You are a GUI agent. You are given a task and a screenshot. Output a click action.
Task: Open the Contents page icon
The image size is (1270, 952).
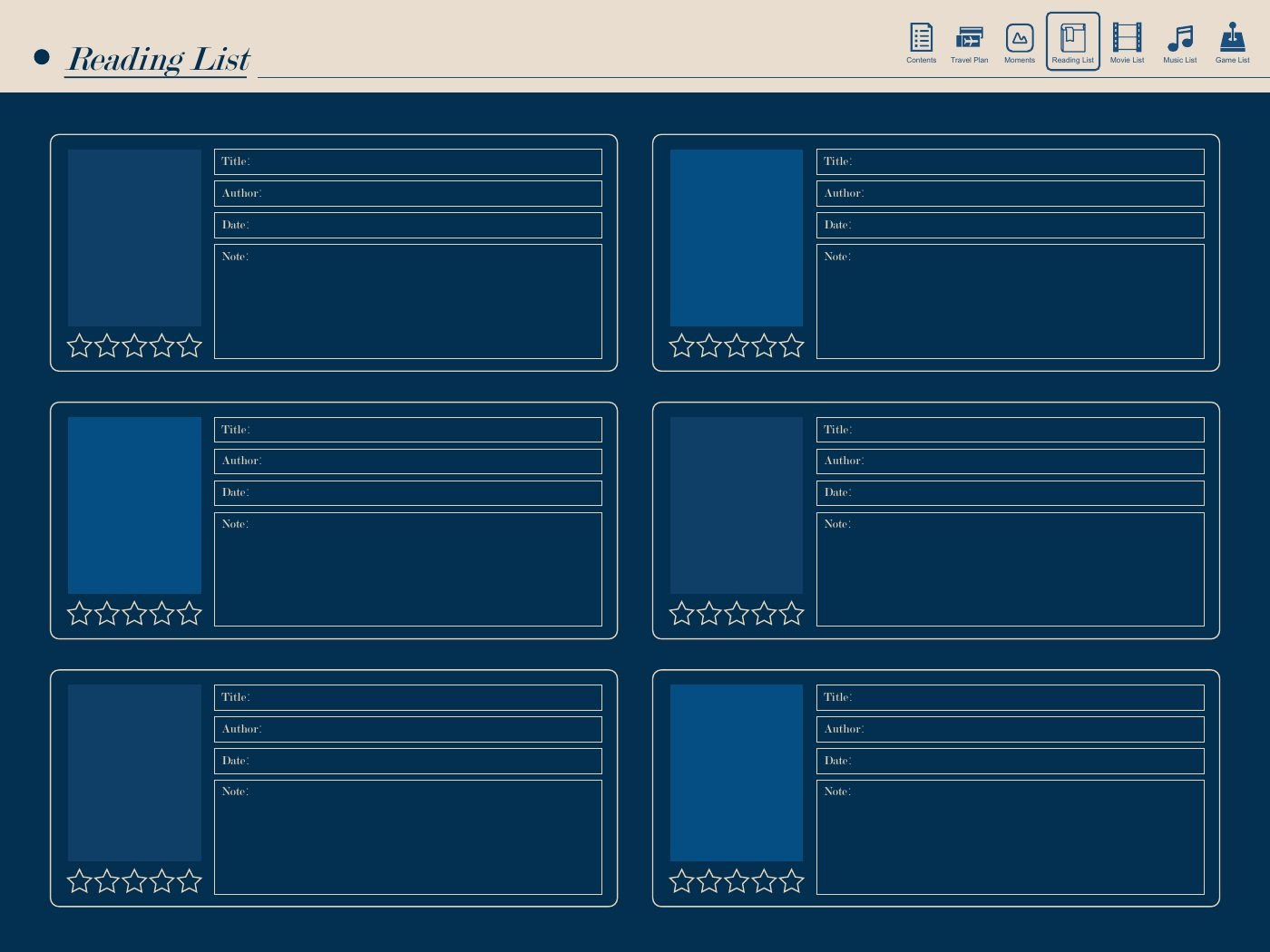click(x=921, y=42)
